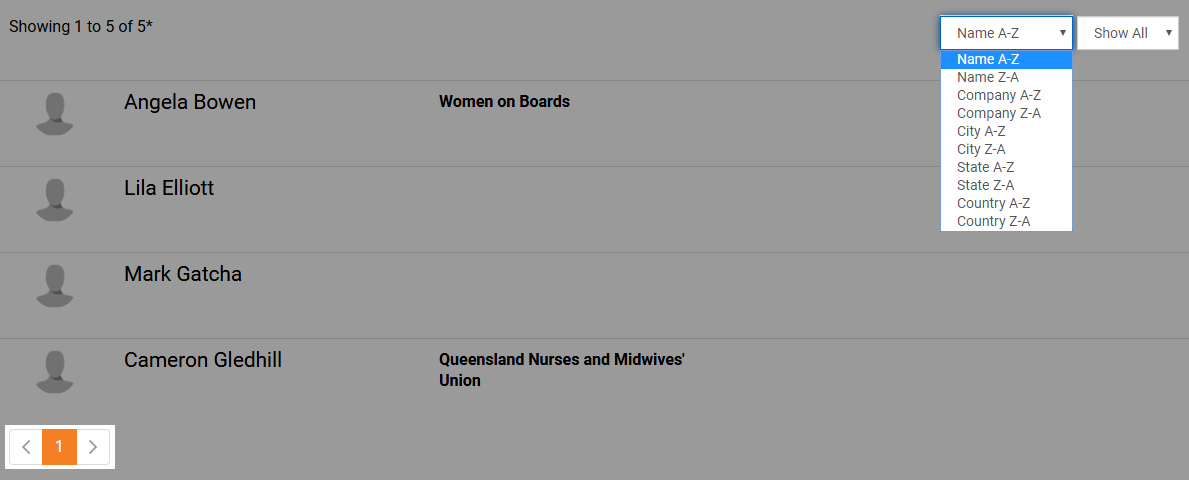This screenshot has height=480, width=1189.
Task: Go to next page arrow
Action: tap(93, 447)
